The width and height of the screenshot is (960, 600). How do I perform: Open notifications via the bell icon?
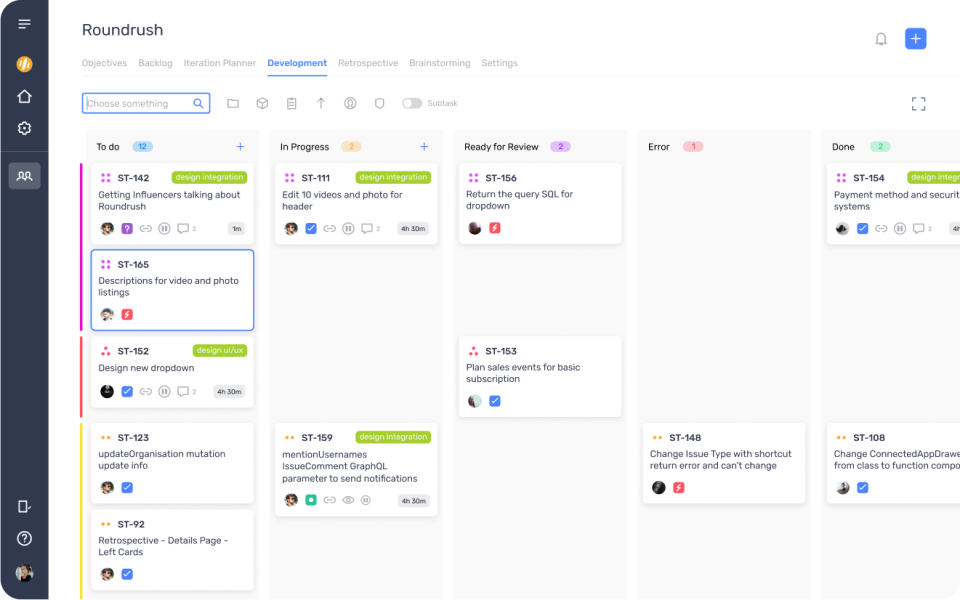click(x=882, y=37)
